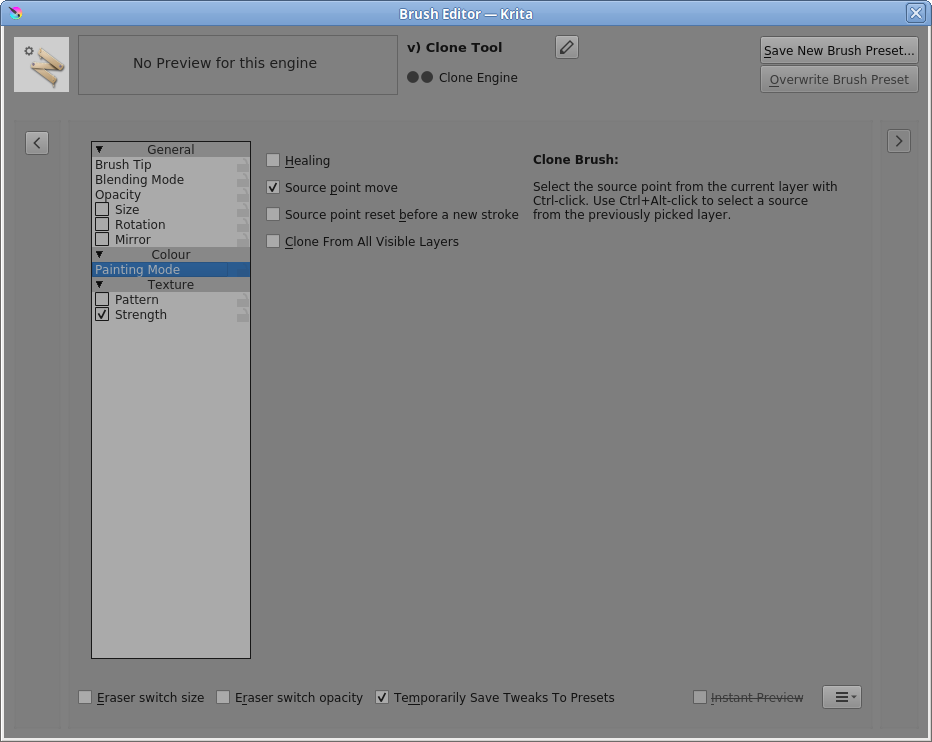Uncheck Source point move

[x=272, y=187]
